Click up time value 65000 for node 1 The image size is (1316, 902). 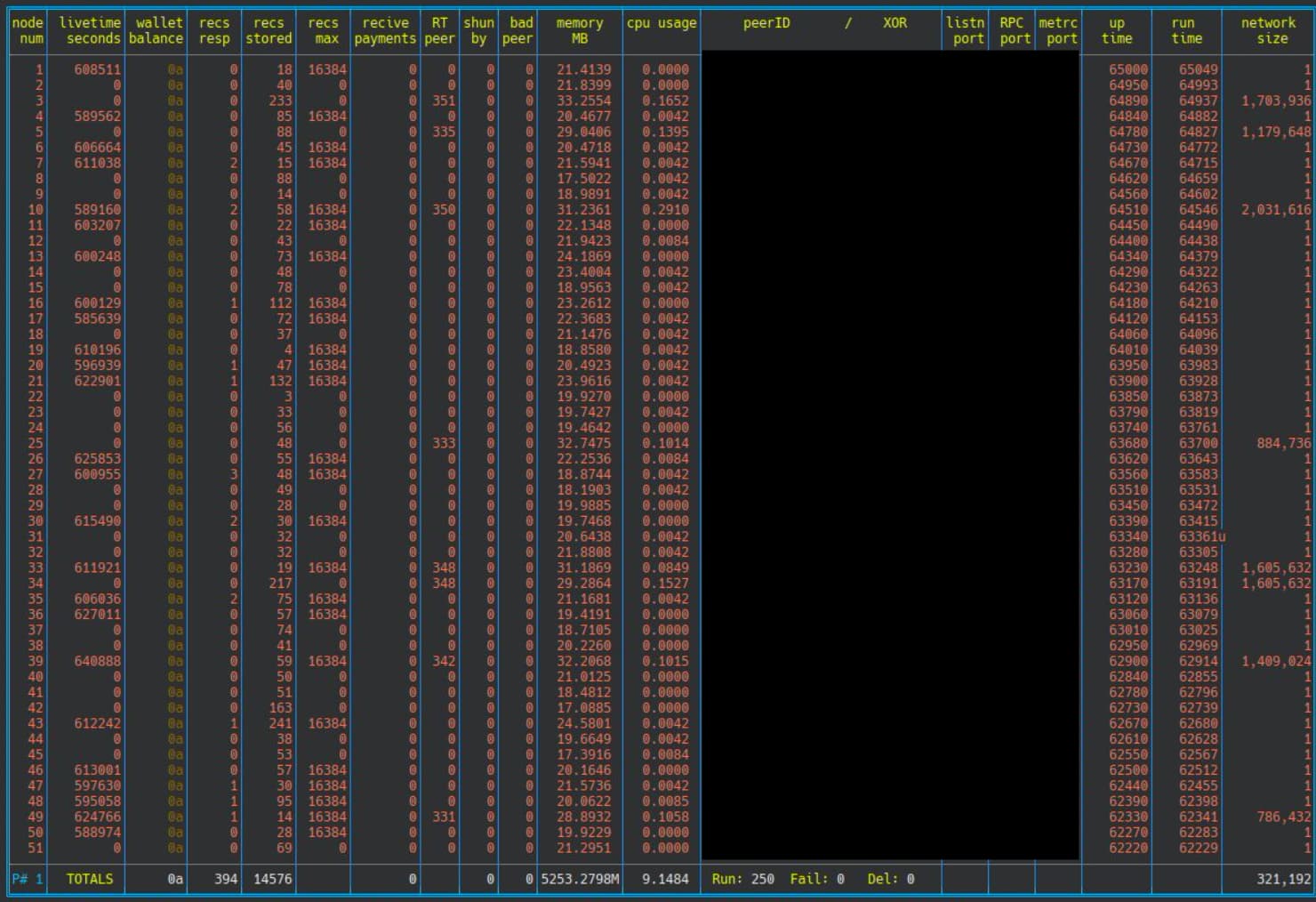[1127, 69]
